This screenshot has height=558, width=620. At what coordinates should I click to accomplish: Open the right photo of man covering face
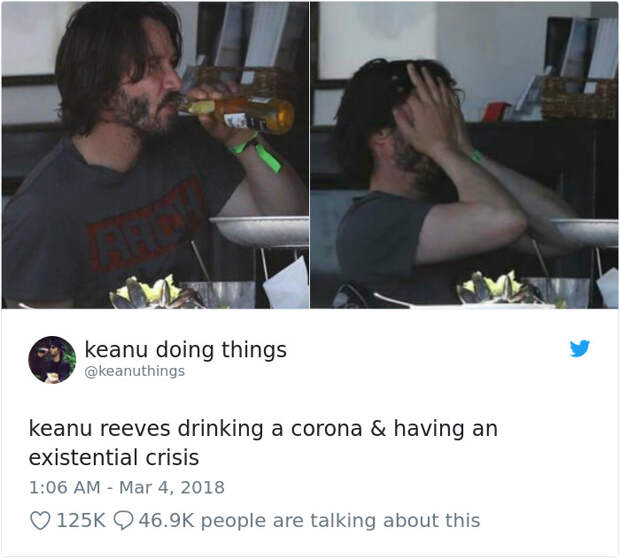point(464,155)
